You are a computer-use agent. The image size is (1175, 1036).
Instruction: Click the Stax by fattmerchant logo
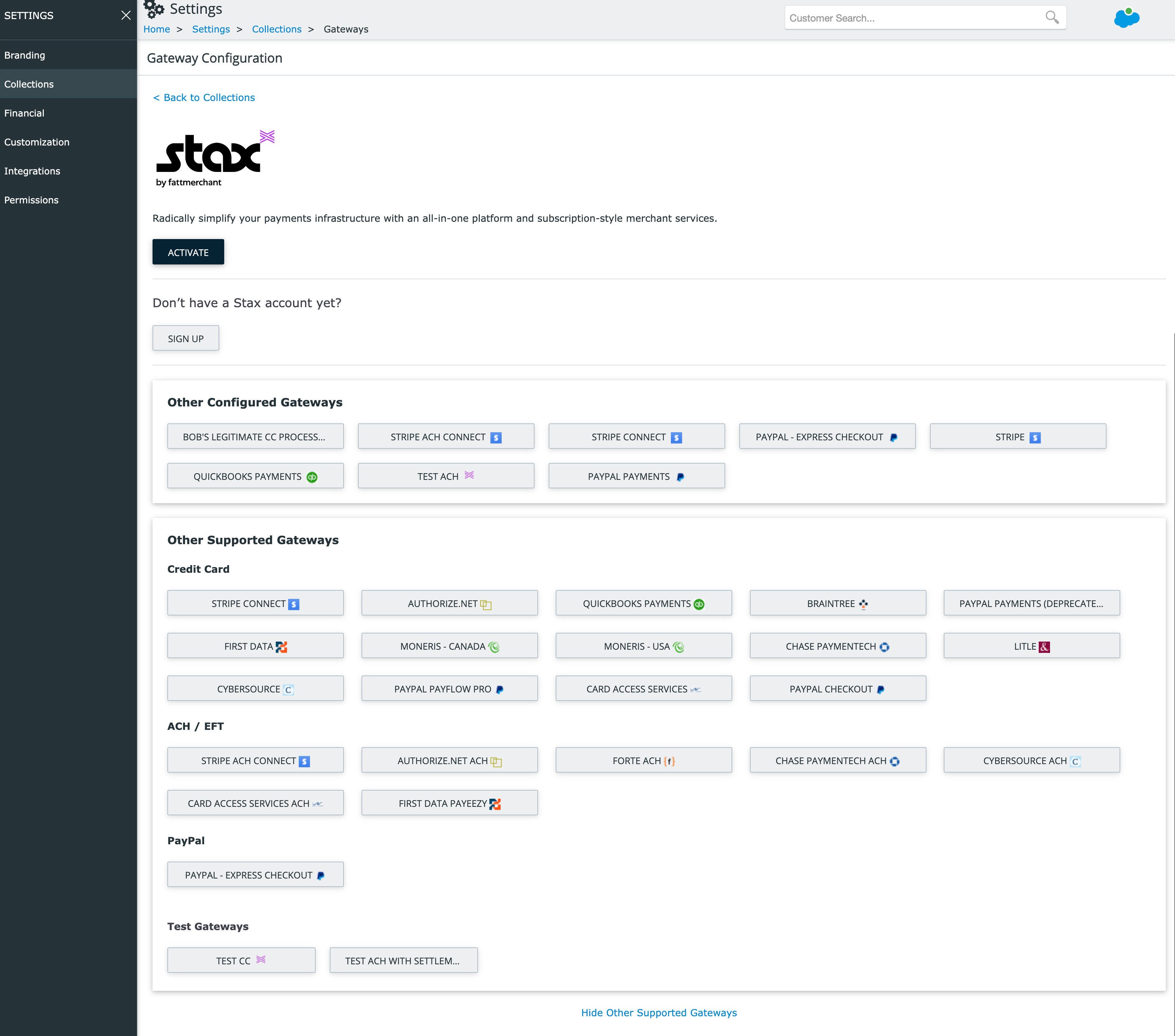(215, 158)
